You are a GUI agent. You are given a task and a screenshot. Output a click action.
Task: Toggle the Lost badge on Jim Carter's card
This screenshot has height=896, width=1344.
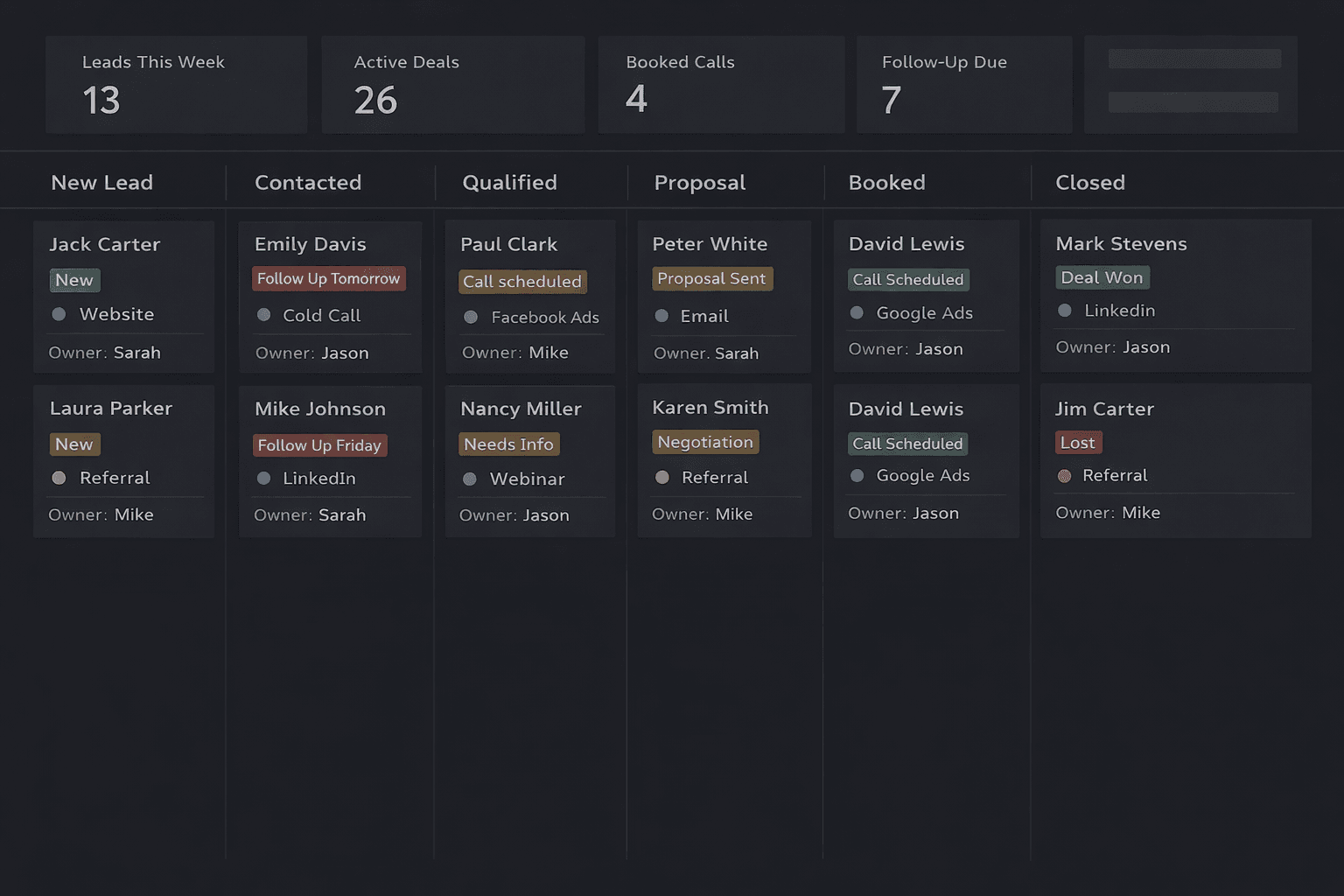(1078, 443)
